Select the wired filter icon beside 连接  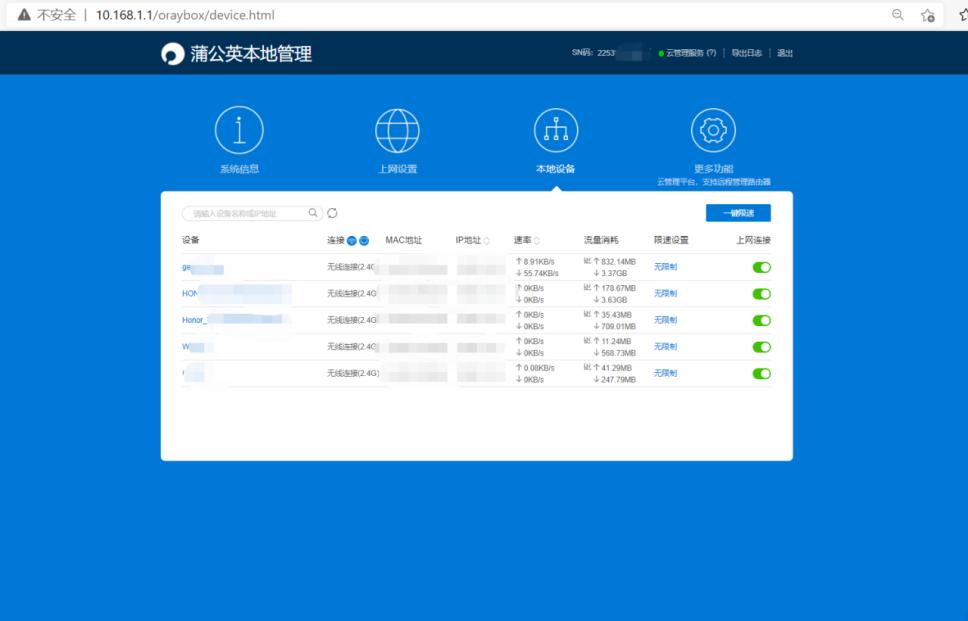[365, 240]
